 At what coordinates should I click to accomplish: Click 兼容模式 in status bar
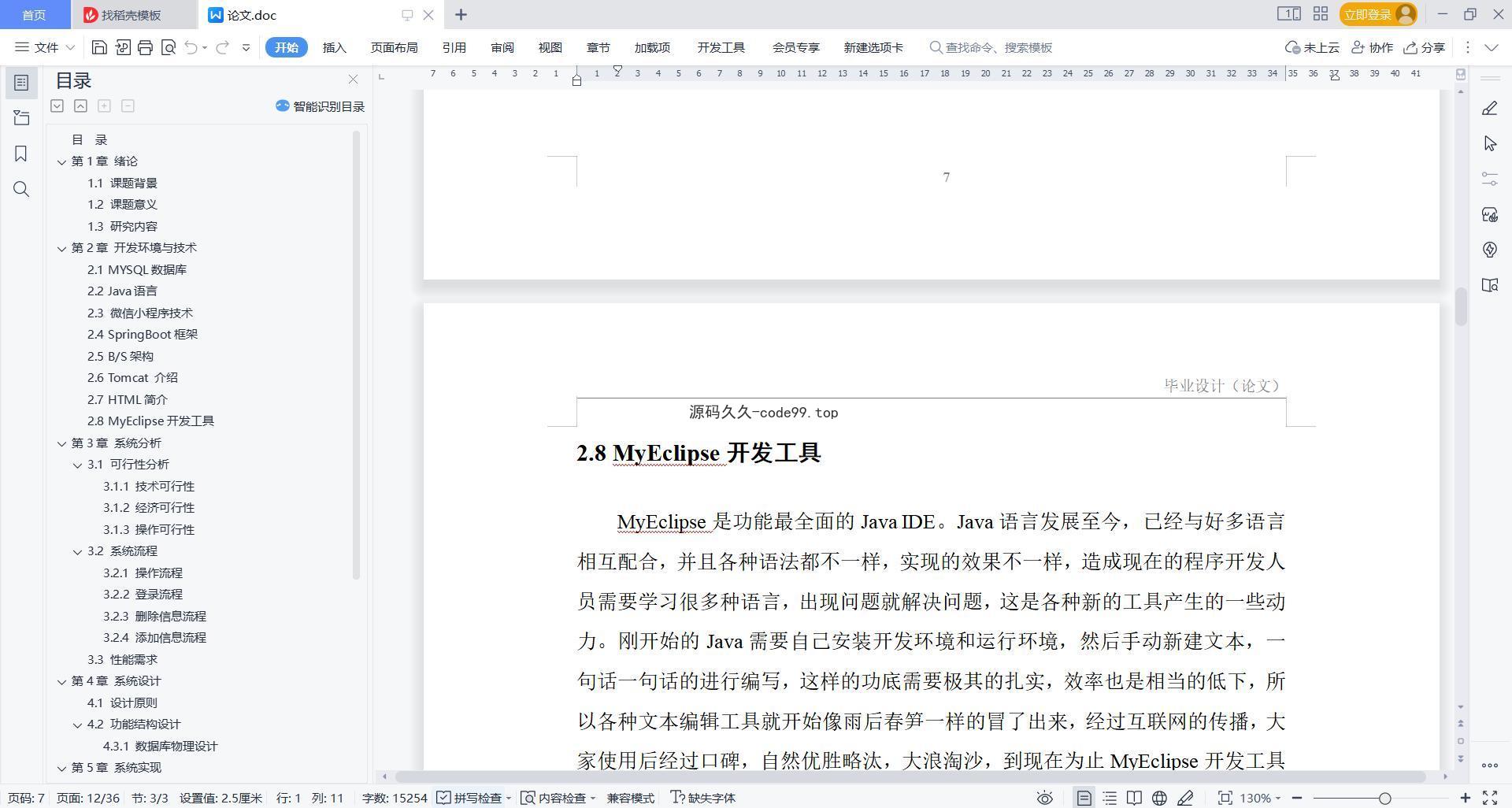tap(630, 798)
